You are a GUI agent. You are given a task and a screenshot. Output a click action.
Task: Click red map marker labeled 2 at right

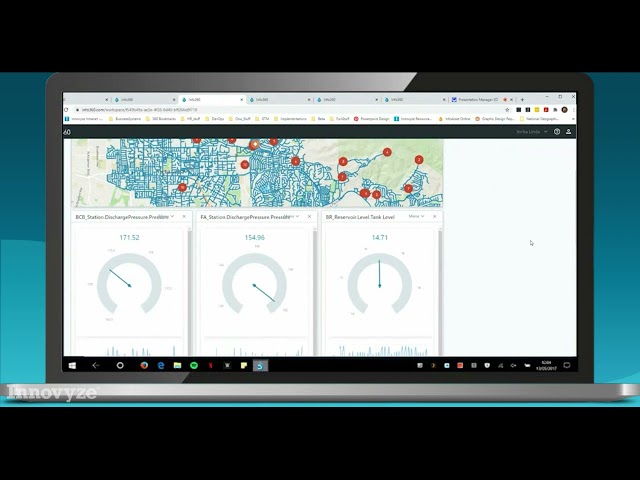pos(419,160)
